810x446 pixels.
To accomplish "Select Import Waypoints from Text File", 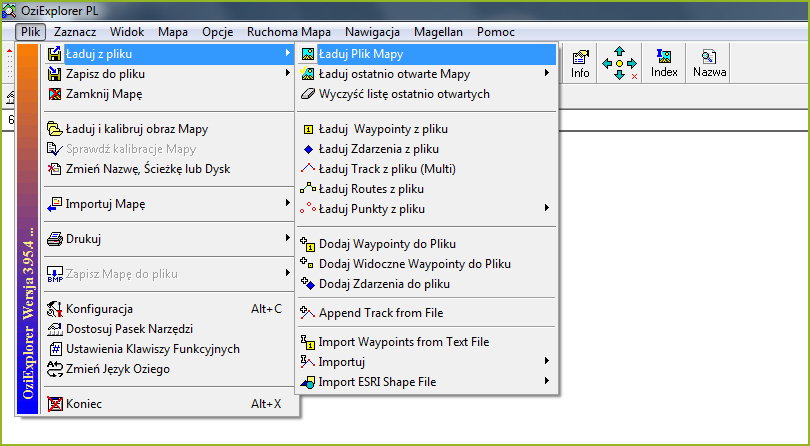I will coord(426,342).
